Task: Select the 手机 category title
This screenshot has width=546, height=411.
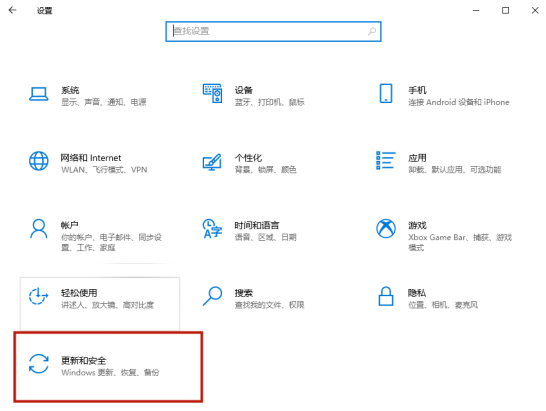Action: (x=417, y=90)
